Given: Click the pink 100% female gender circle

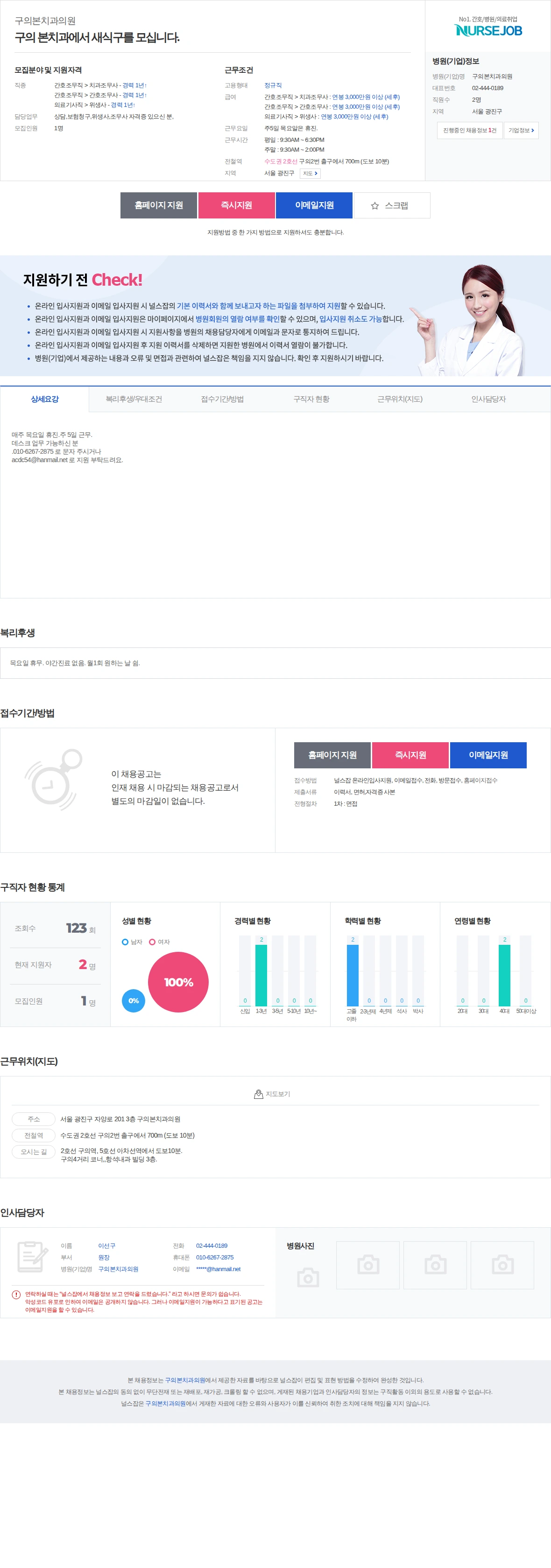Looking at the screenshot, I should coord(178,982).
